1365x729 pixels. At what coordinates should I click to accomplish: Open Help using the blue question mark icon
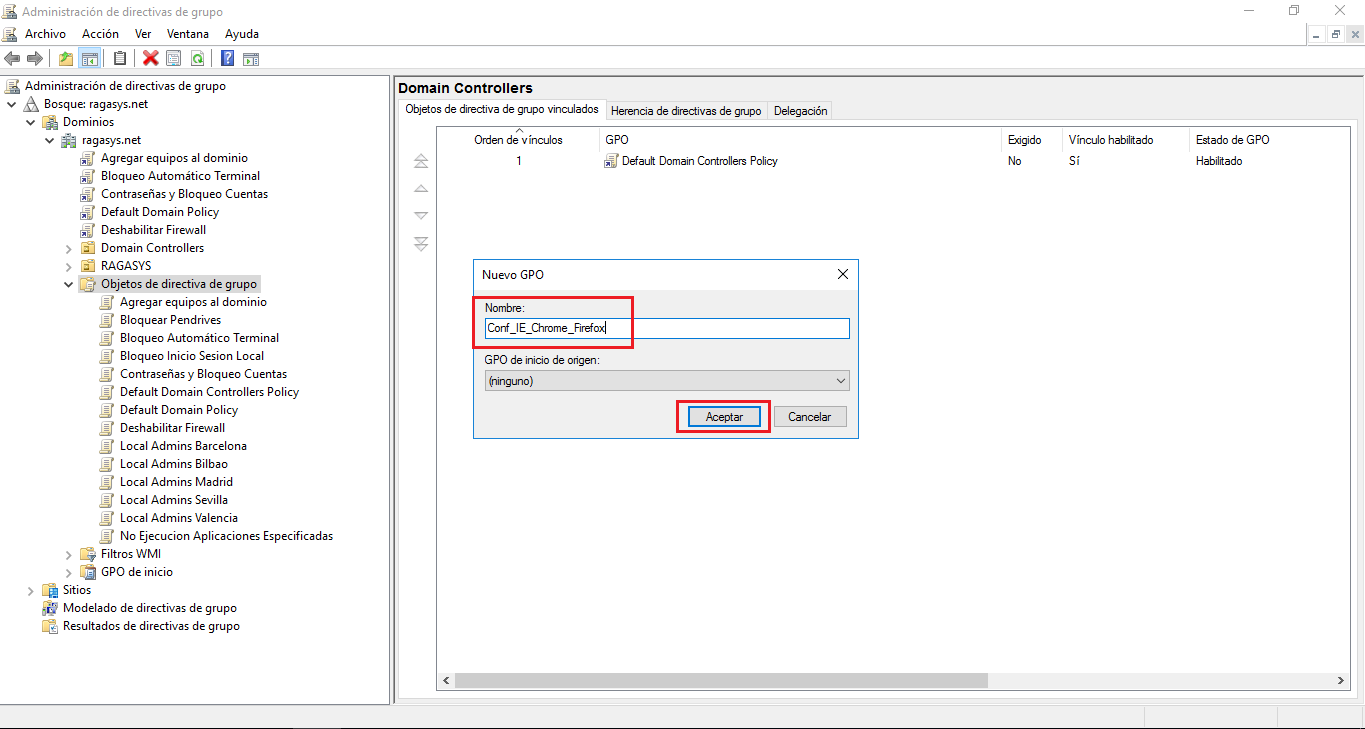tap(226, 57)
